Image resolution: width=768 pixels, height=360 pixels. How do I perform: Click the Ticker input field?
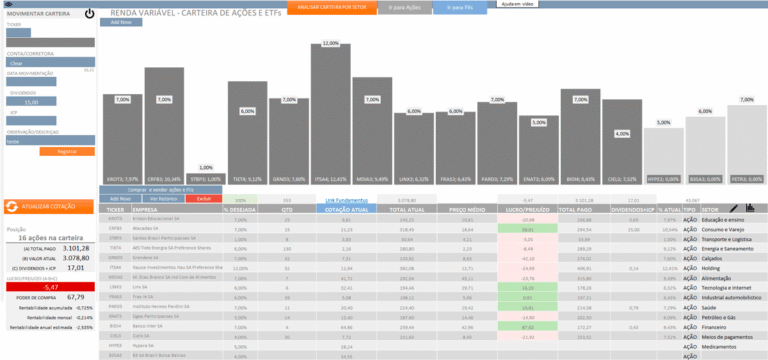point(19,32)
